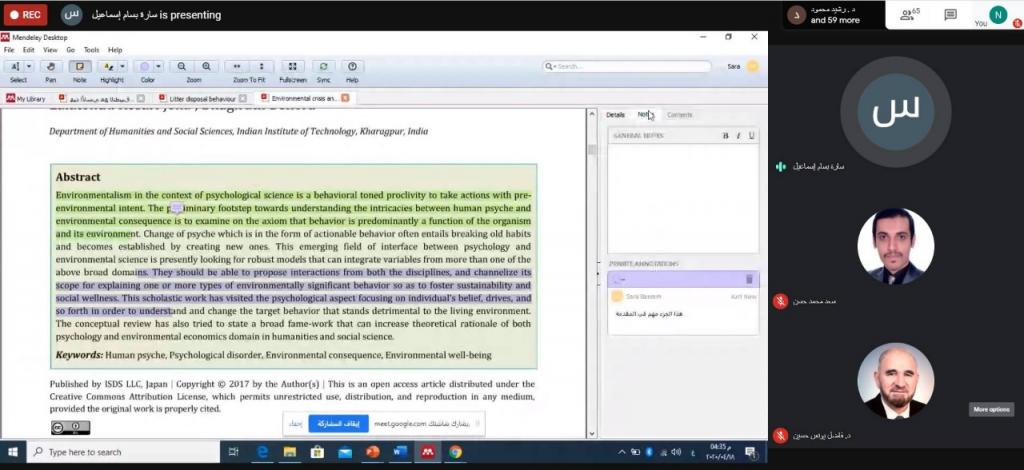The height and width of the screenshot is (470, 1024).
Task: Open the Details tab in side panel
Action: pos(615,115)
